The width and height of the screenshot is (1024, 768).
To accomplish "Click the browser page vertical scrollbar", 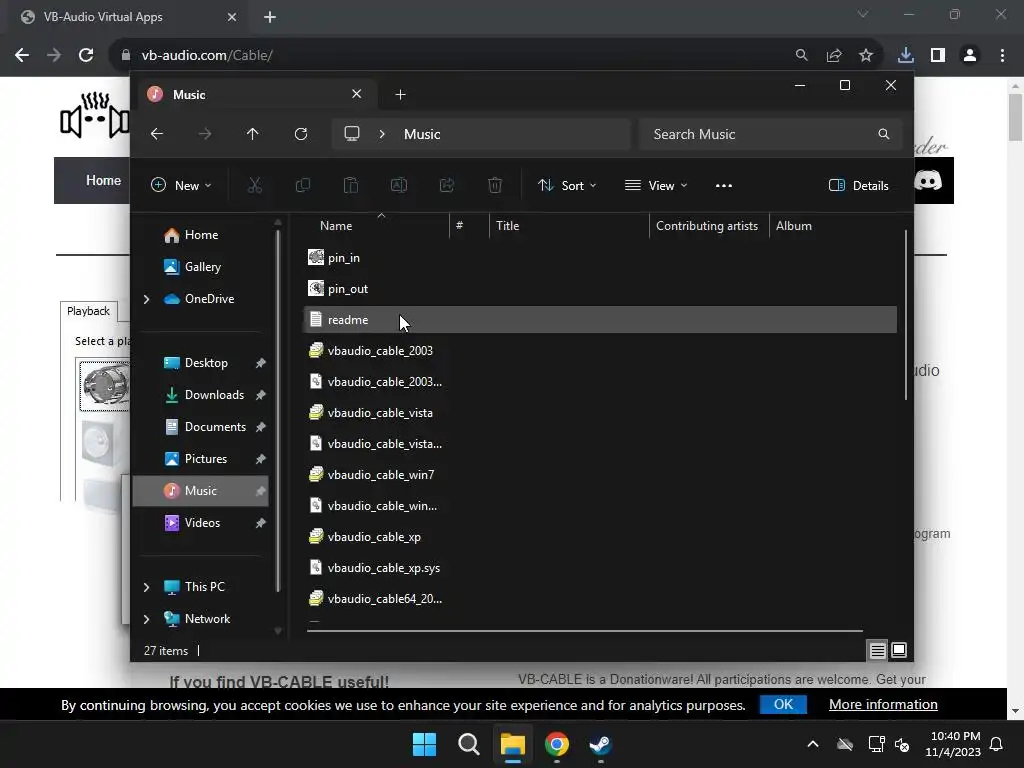I will (1015, 118).
